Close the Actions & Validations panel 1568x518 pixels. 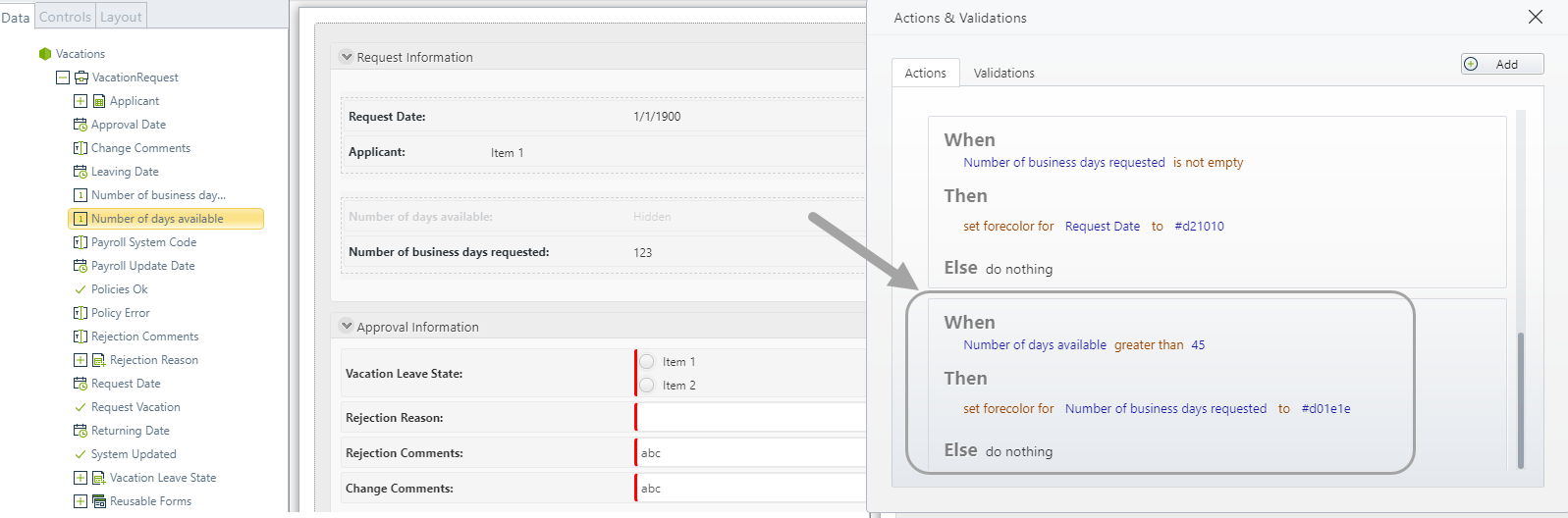(x=1536, y=17)
